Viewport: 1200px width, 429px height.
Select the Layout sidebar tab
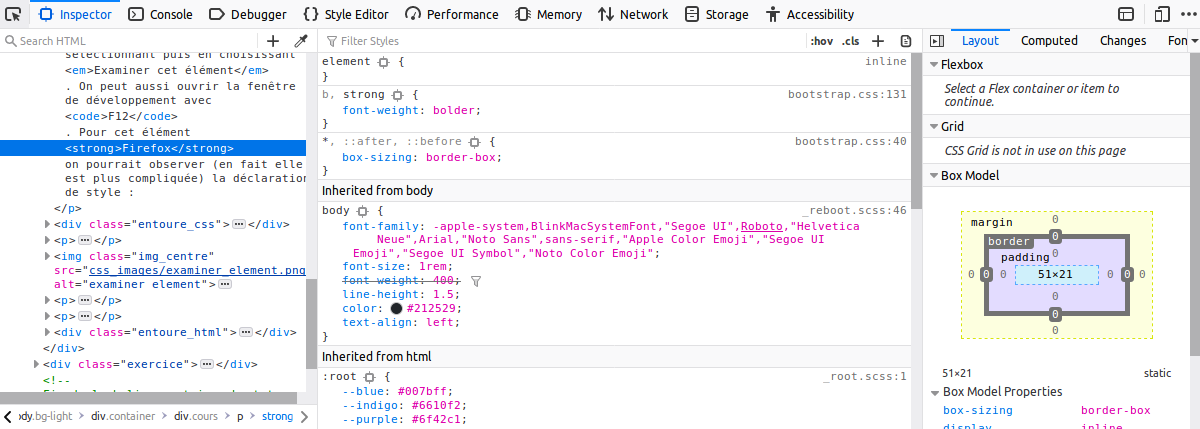[980, 41]
